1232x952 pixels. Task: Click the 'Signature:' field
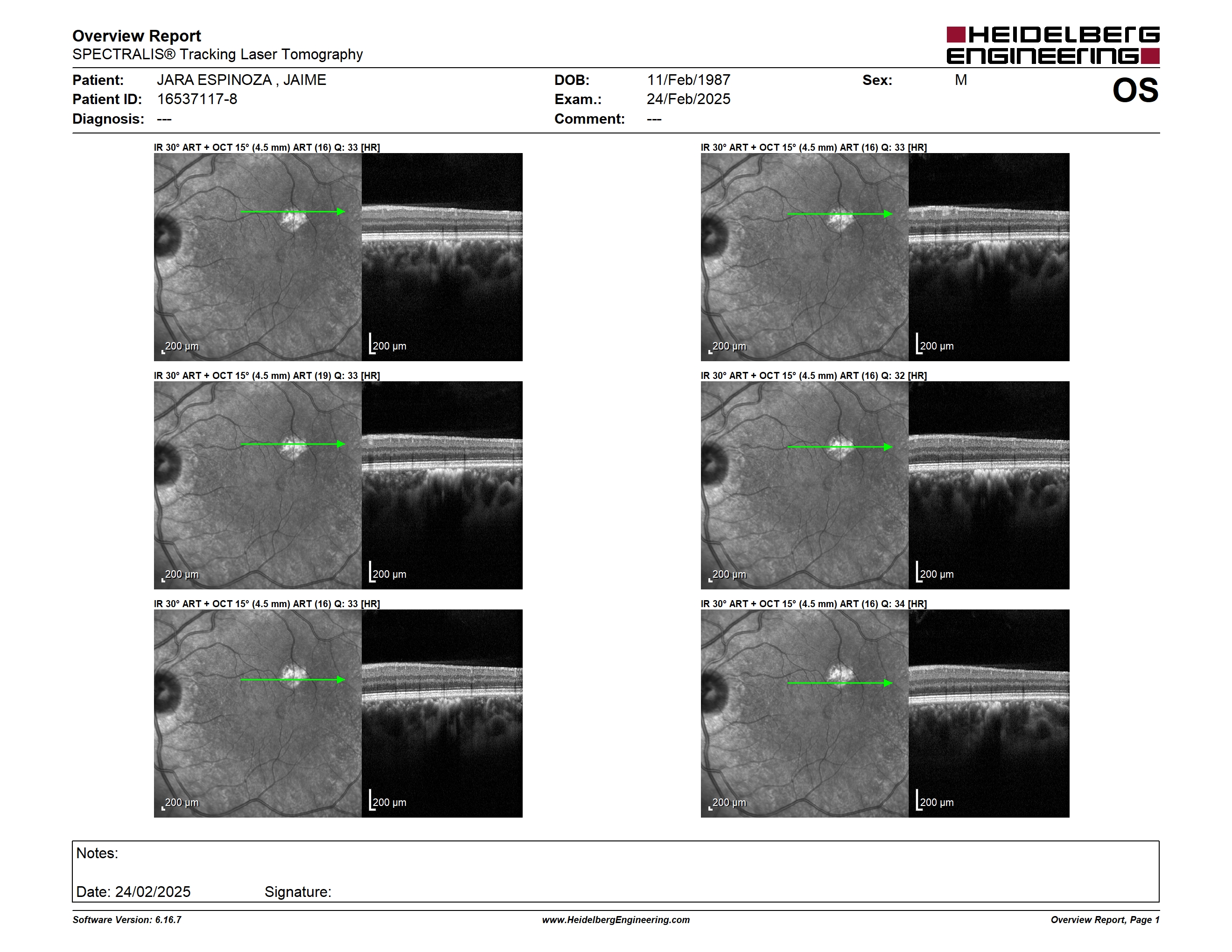tap(298, 892)
